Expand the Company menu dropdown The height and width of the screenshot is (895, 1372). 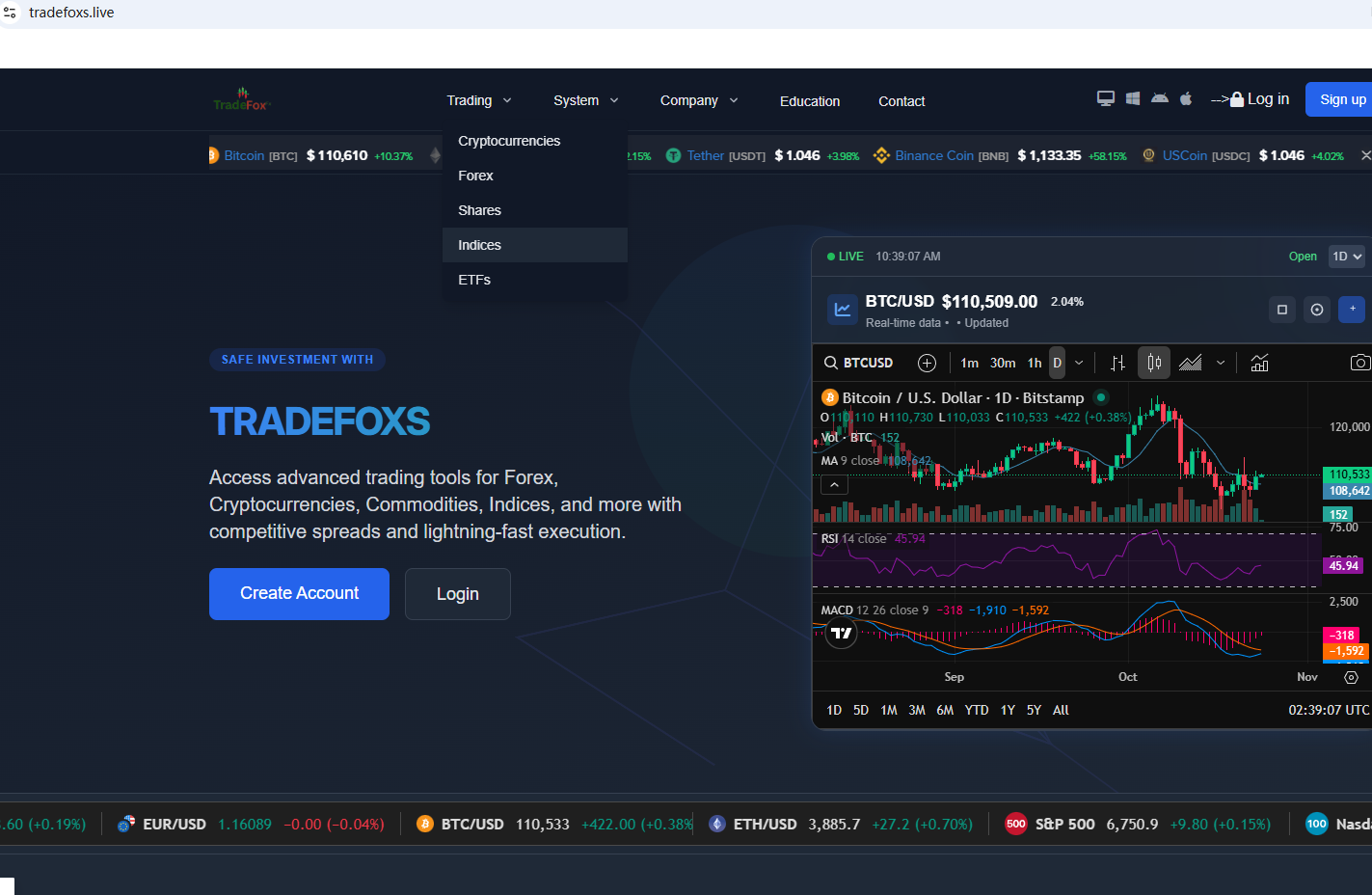pos(699,100)
